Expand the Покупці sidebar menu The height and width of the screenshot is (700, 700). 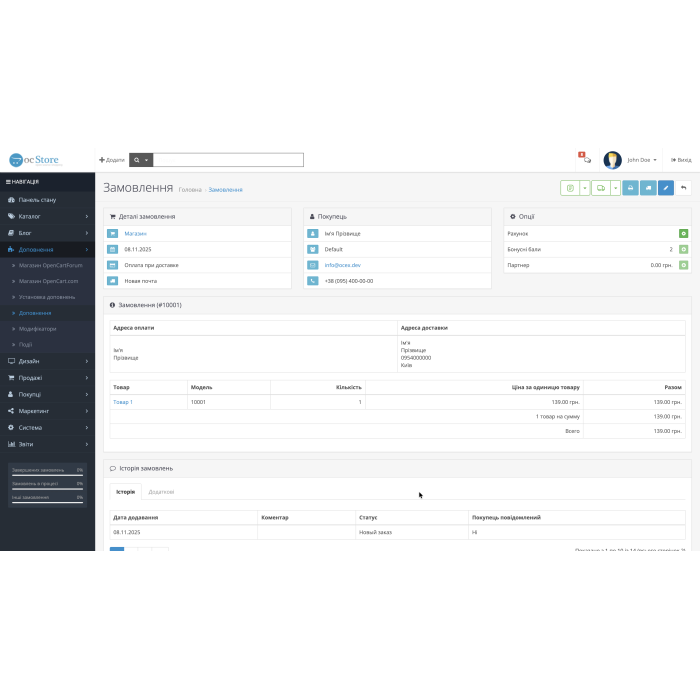(x=47, y=394)
